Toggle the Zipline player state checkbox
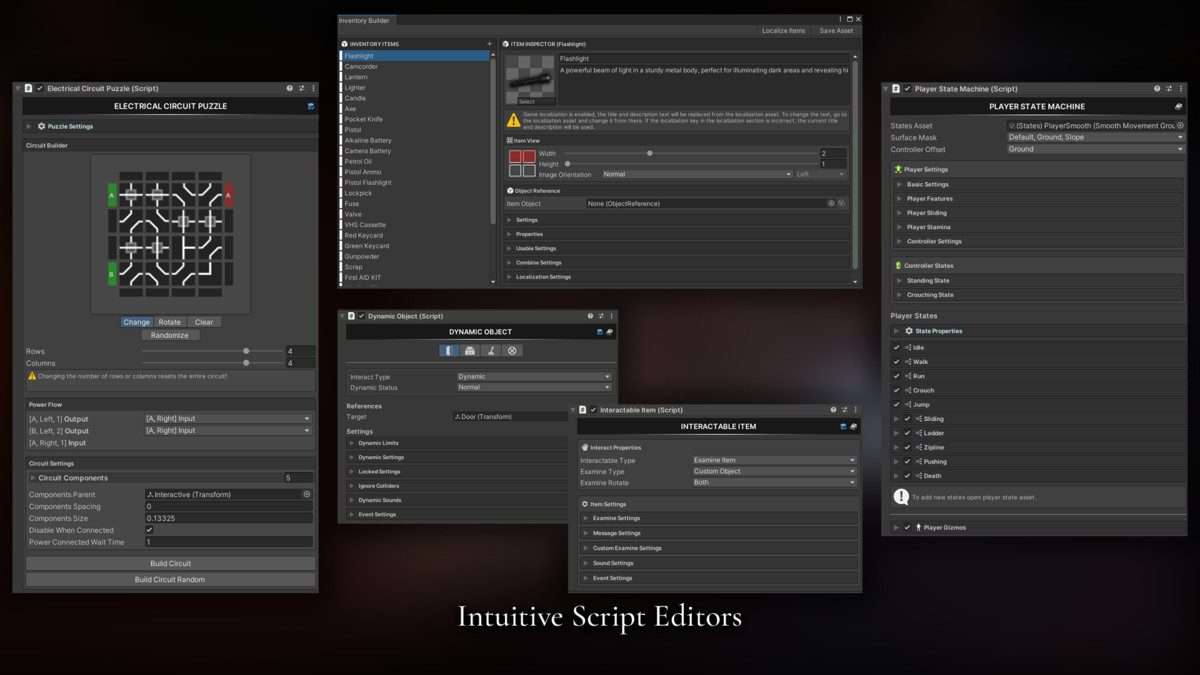Image resolution: width=1200 pixels, height=675 pixels. [907, 447]
